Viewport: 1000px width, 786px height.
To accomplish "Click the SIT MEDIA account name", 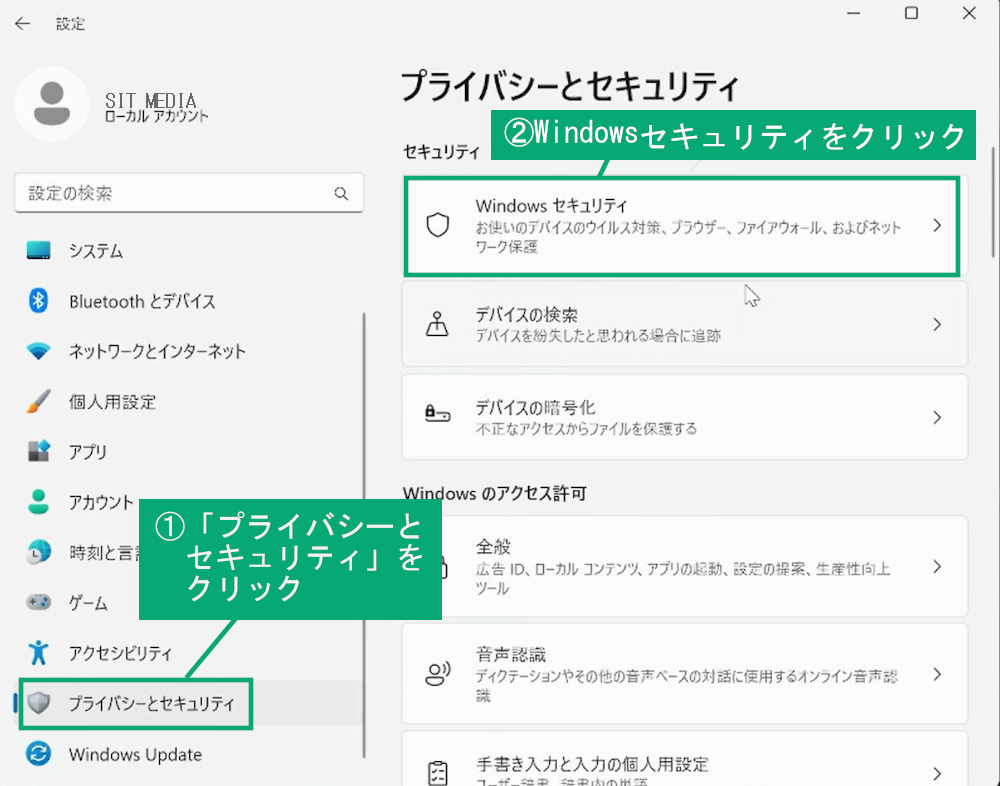I will (x=151, y=101).
